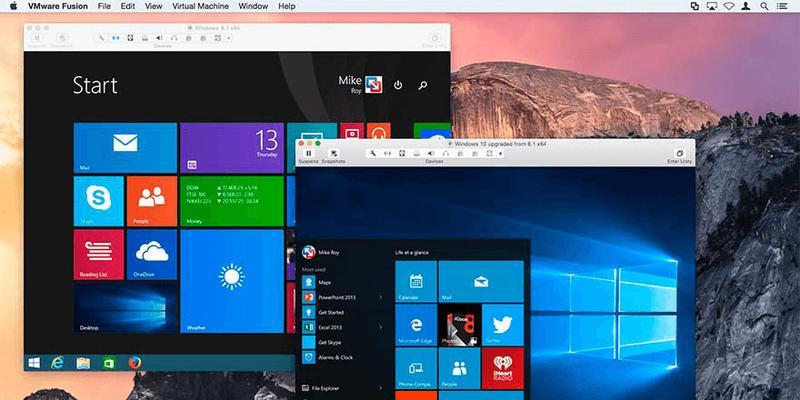Open Desktop tile in Windows 8.1
The width and height of the screenshot is (800, 400).
pos(125,308)
